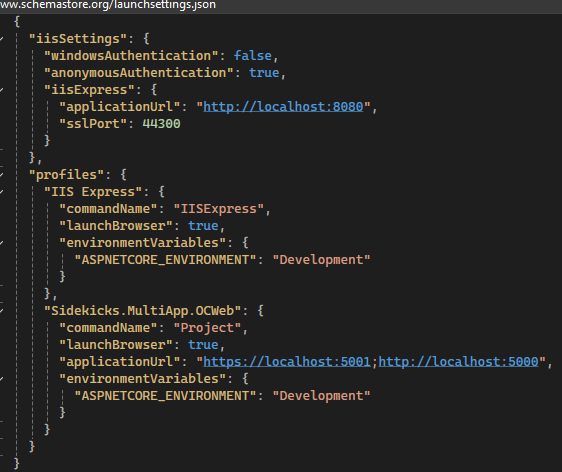Collapse the "IIS Express" profile block

(1, 192)
